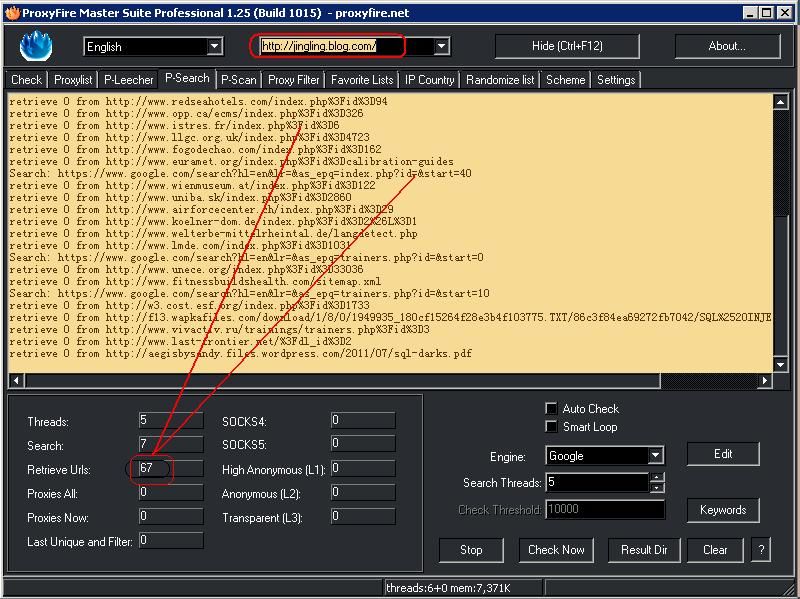Enable the Auto Check checkbox
Image resolution: width=800 pixels, height=599 pixels.
551,409
